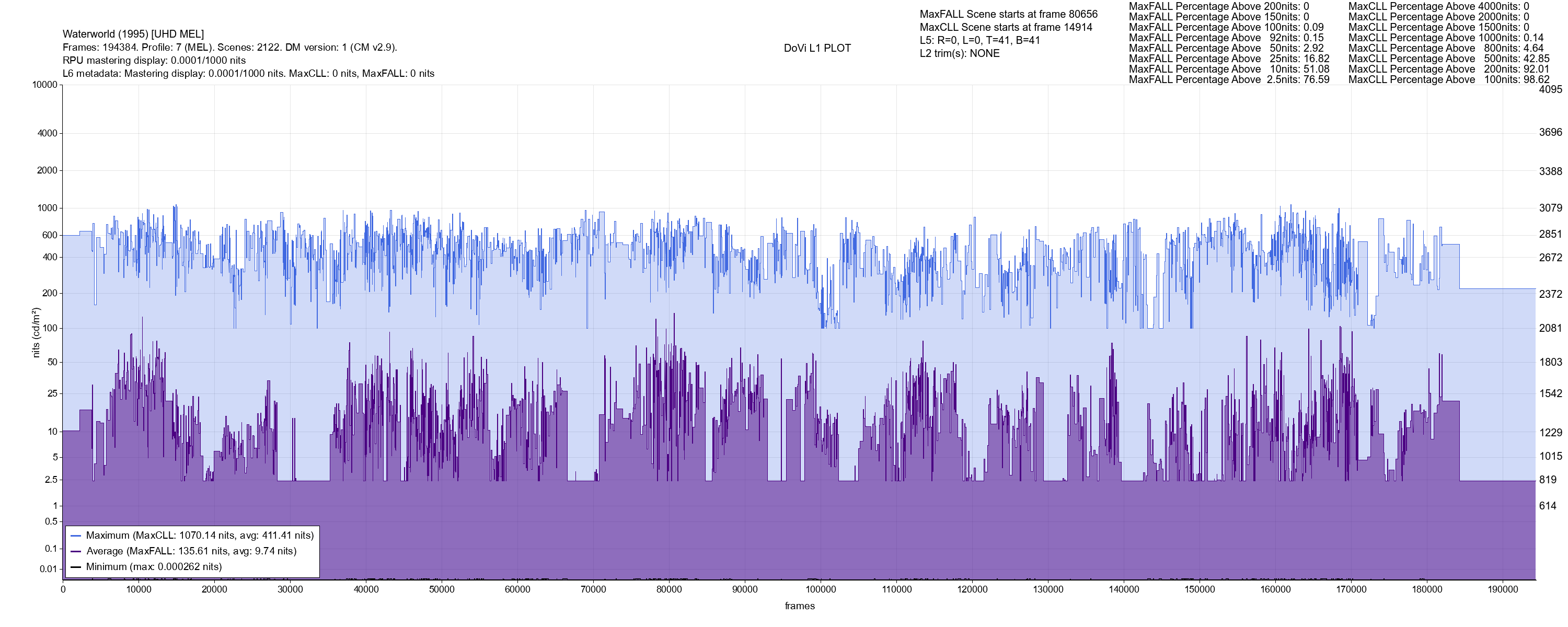Click 'MaxFALL Percentage Above 50nits: 2.92' line
The image size is (1568, 627).
click(x=1226, y=48)
